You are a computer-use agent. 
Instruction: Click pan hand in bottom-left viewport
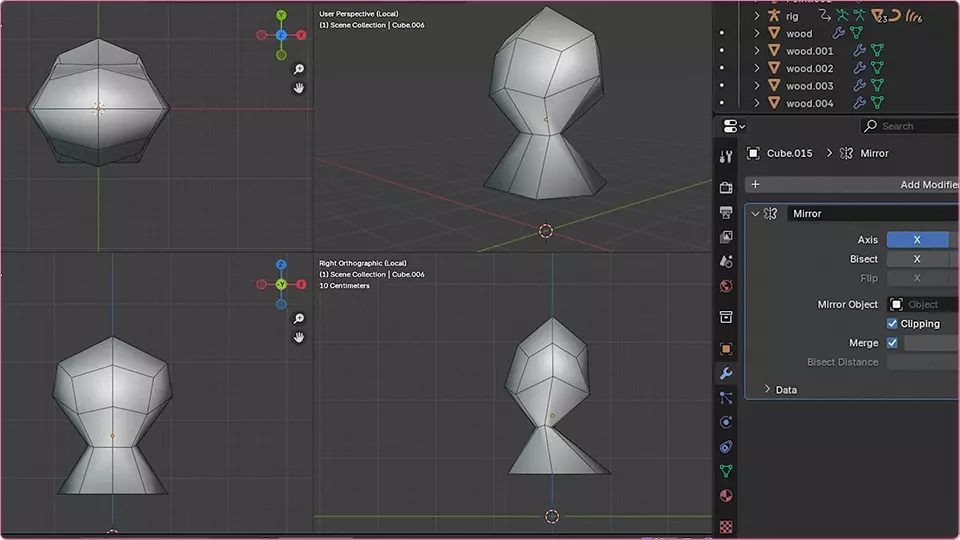tap(299, 337)
